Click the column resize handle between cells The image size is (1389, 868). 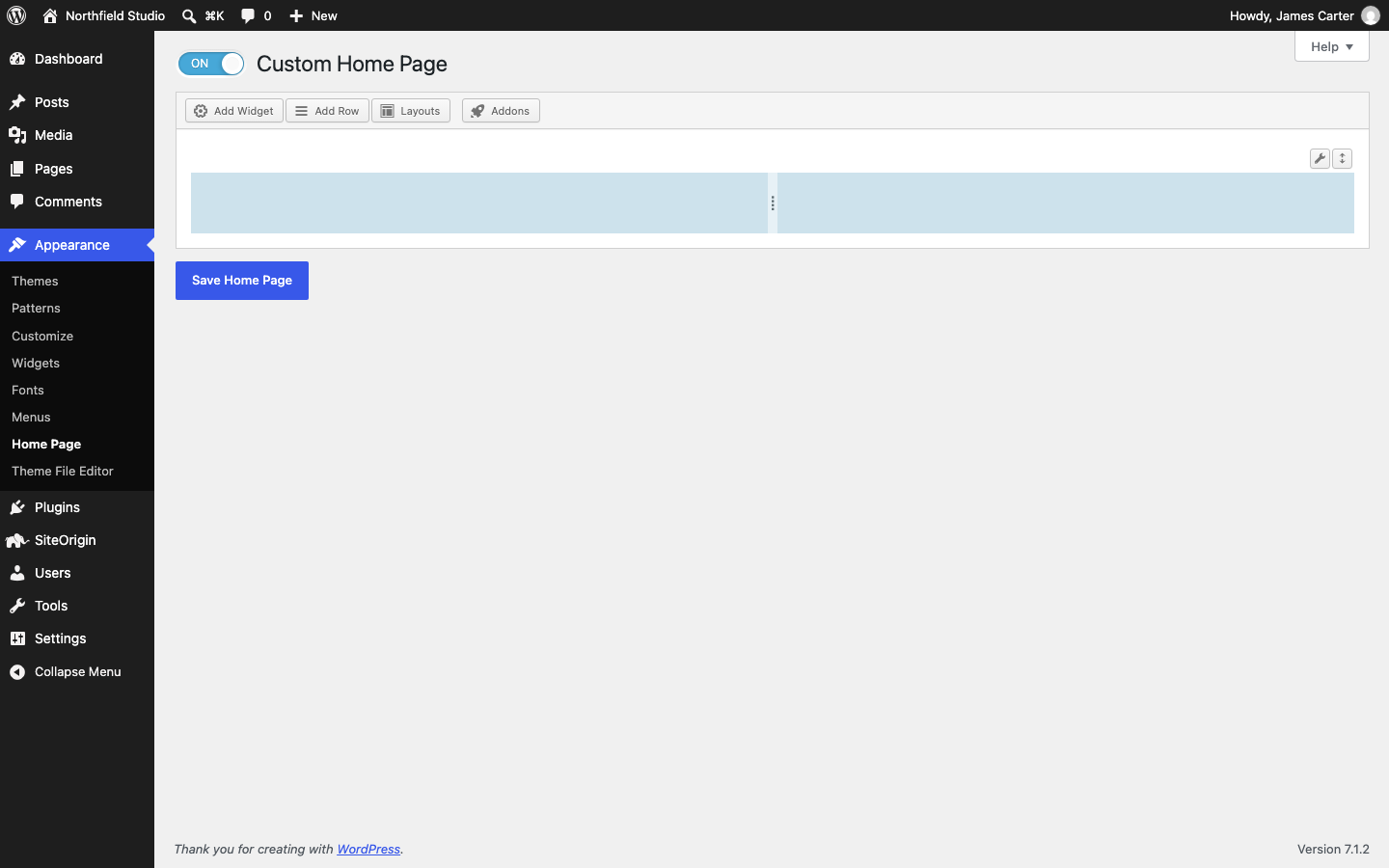773,203
